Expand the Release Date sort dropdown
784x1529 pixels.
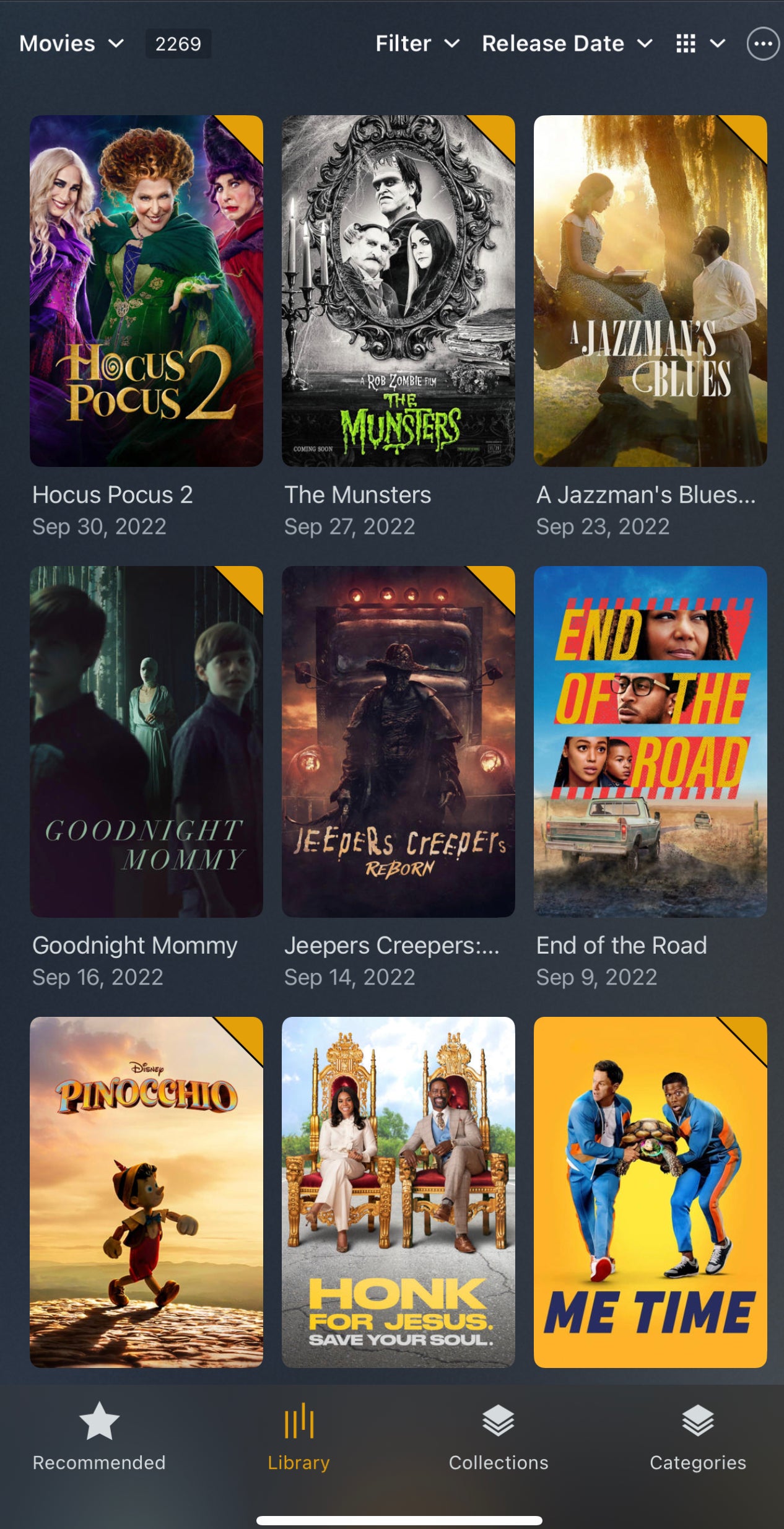[x=567, y=44]
